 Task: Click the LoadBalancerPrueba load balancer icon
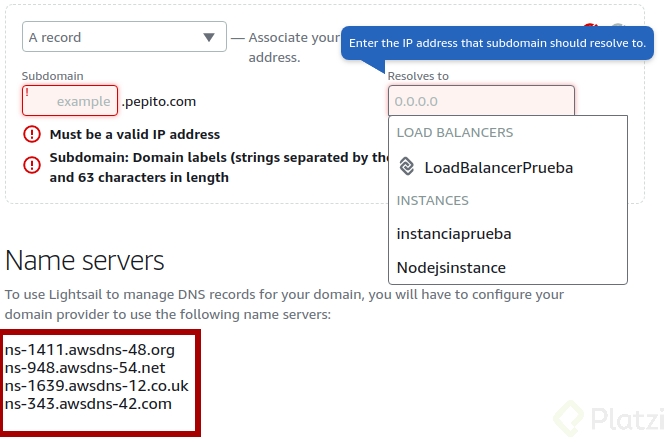[x=407, y=166]
